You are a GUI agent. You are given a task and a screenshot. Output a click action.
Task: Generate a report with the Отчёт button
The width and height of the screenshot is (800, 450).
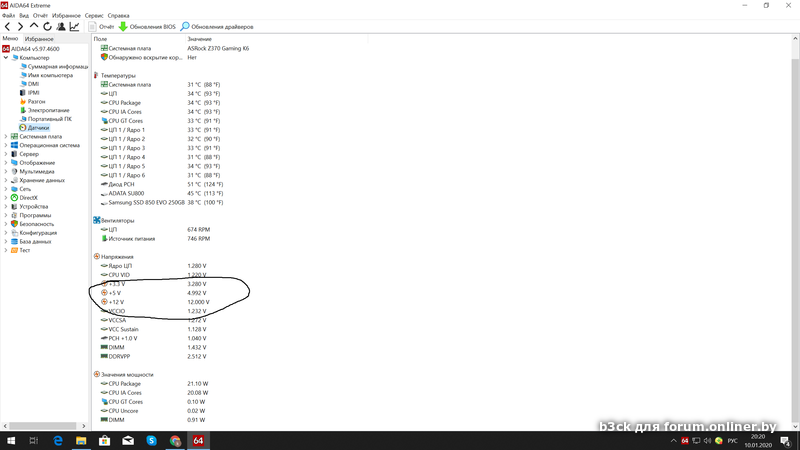click(101, 27)
